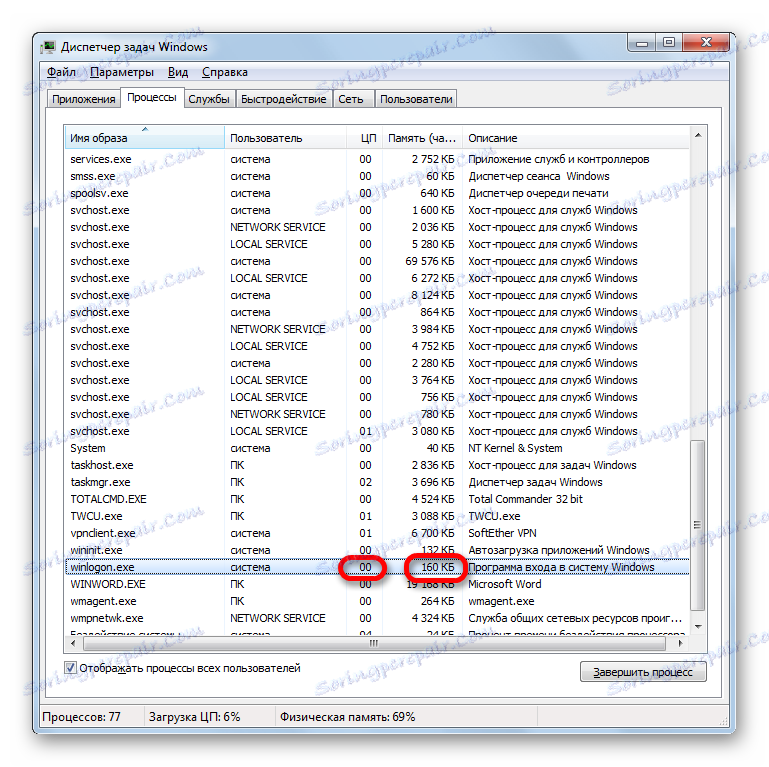The width and height of the screenshot is (769, 767).
Task: Open the Вид menu
Action: point(178,72)
